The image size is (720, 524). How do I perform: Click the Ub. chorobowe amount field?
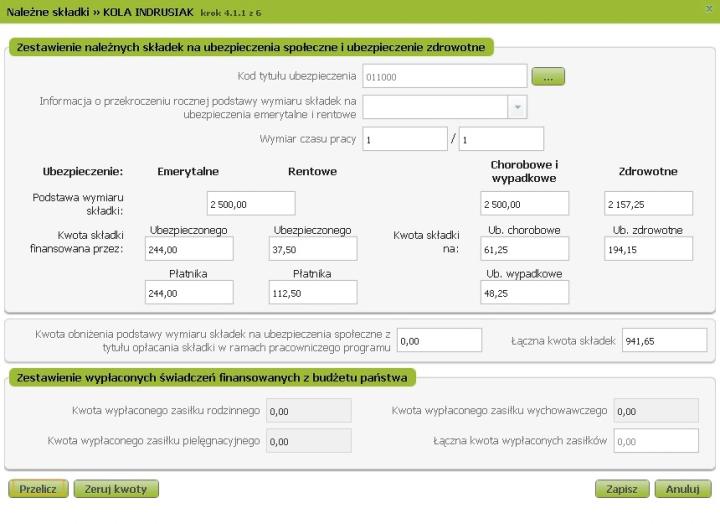click(524, 249)
